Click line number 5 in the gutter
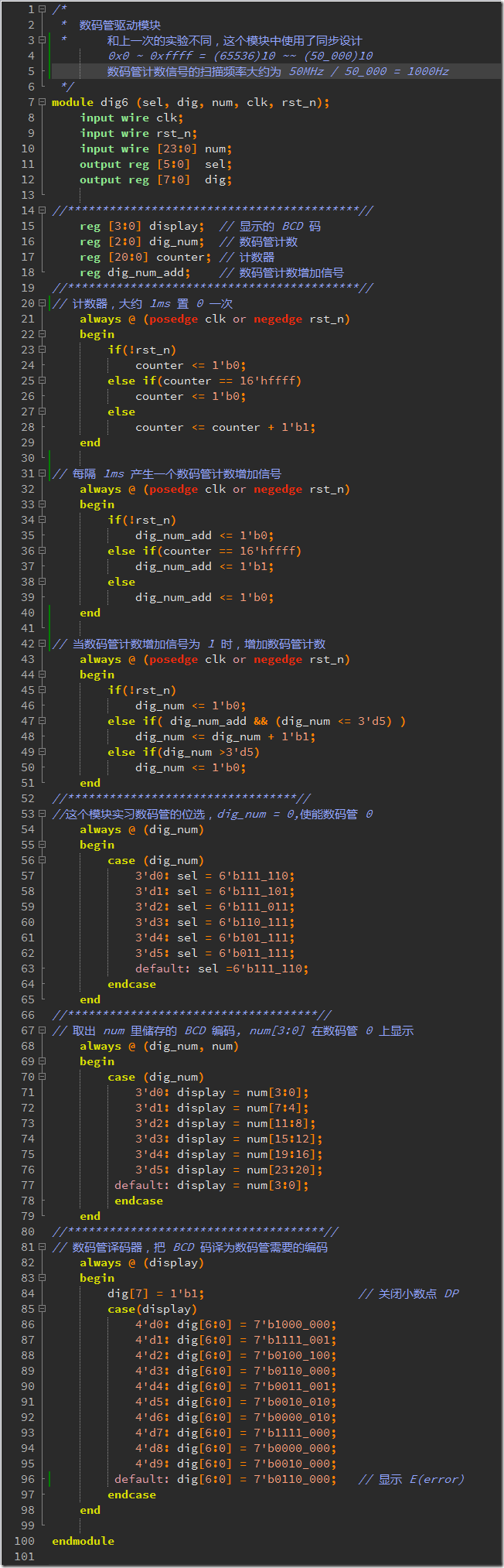The width and height of the screenshot is (504, 1568). [x=32, y=71]
